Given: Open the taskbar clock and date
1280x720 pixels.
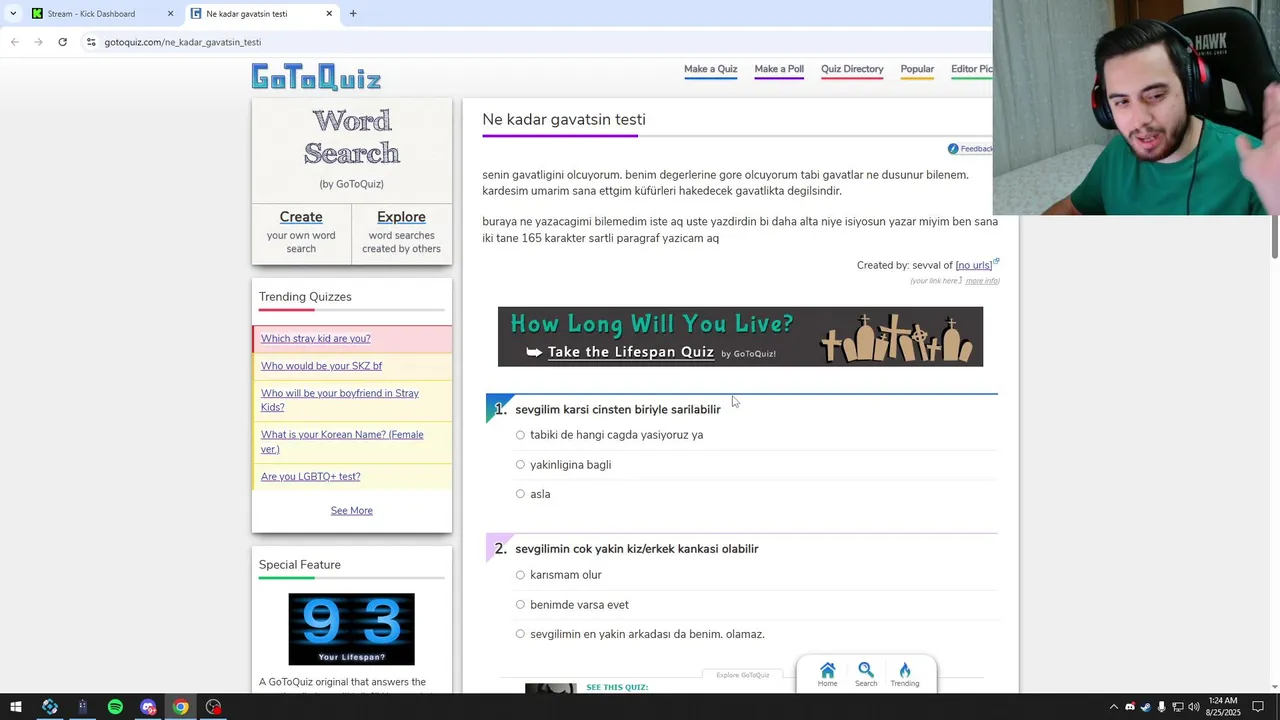Looking at the screenshot, I should 1225,707.
